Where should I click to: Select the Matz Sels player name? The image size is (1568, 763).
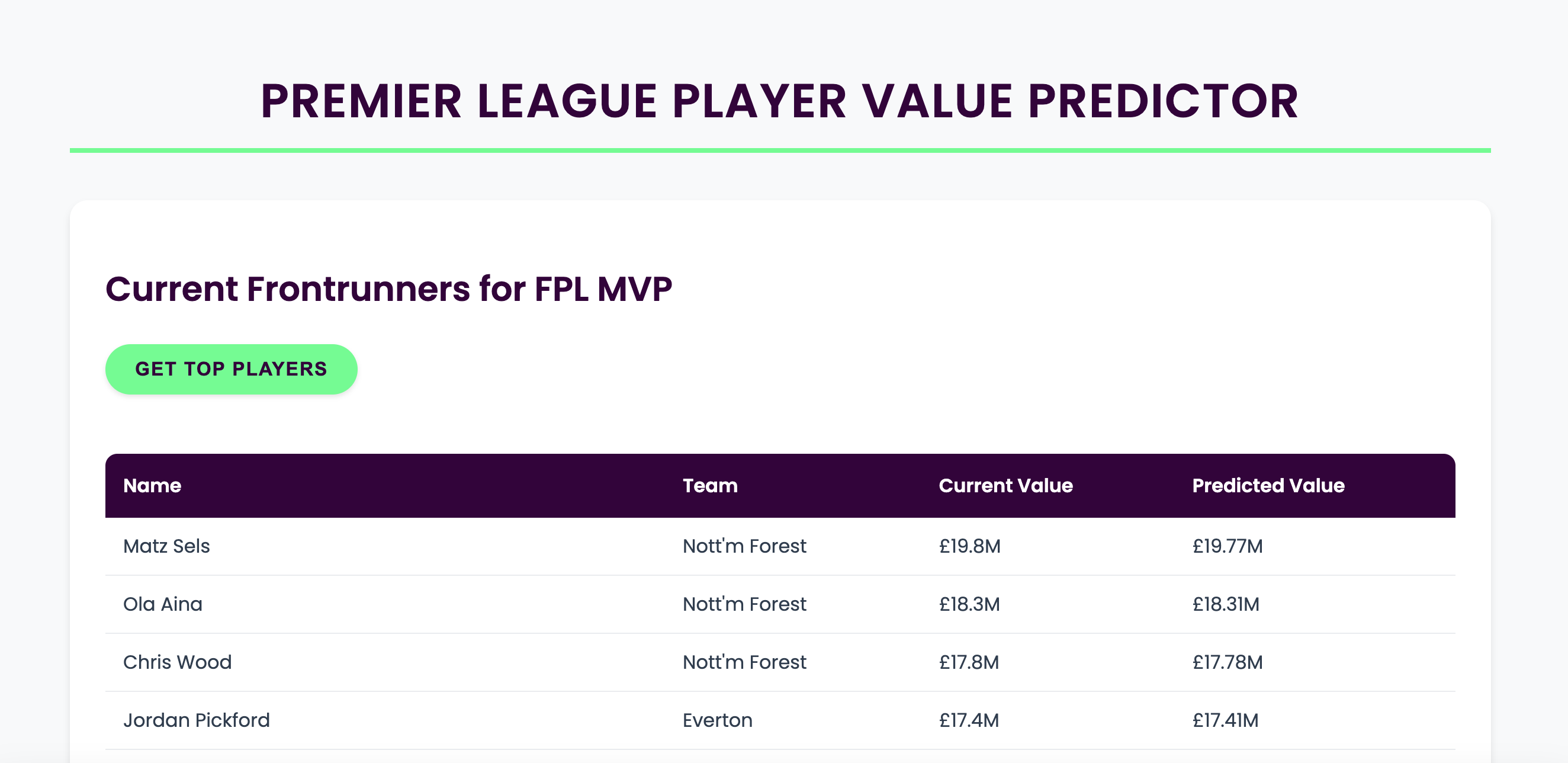166,546
